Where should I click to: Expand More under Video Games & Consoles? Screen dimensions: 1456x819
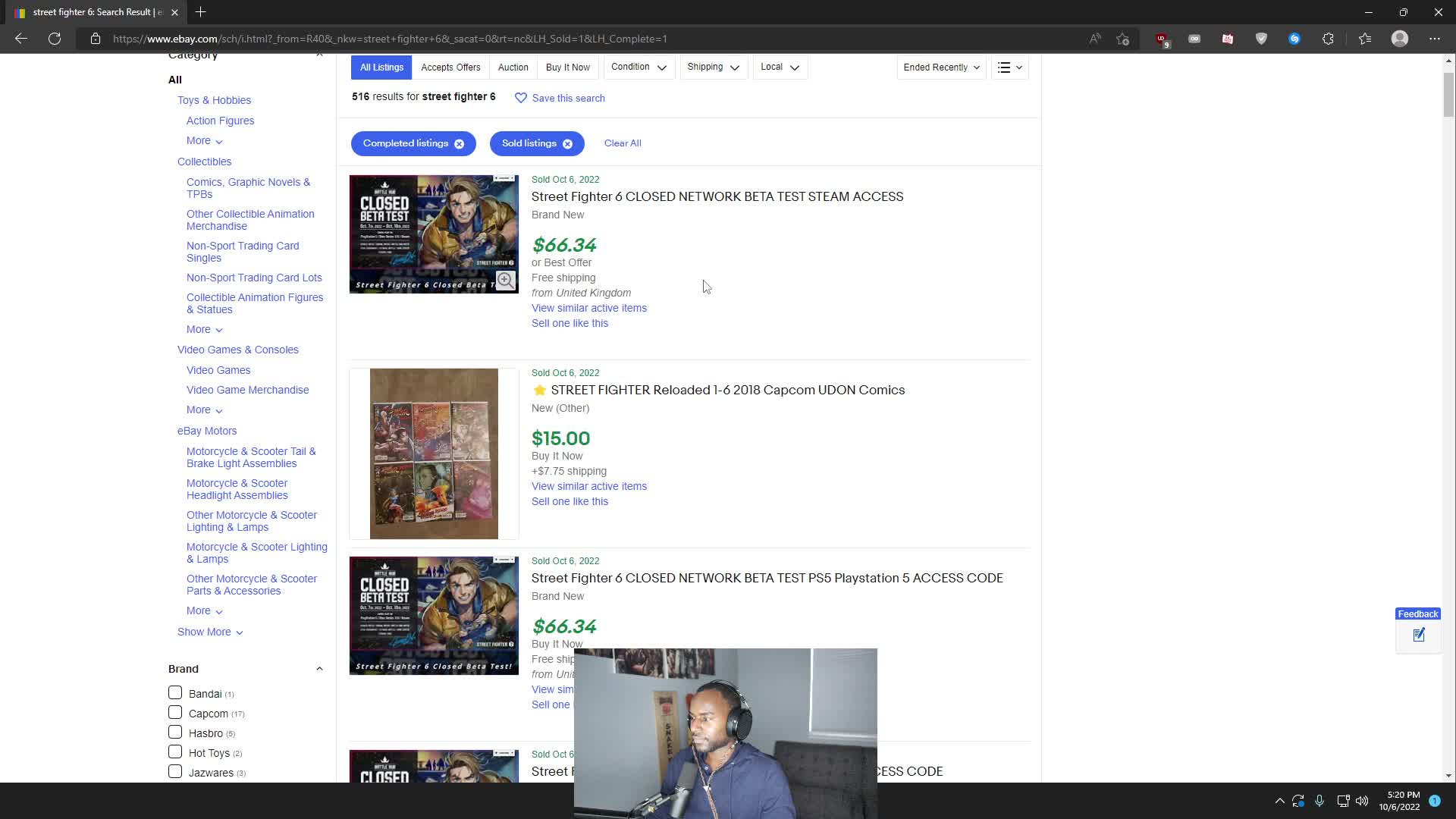(x=204, y=410)
